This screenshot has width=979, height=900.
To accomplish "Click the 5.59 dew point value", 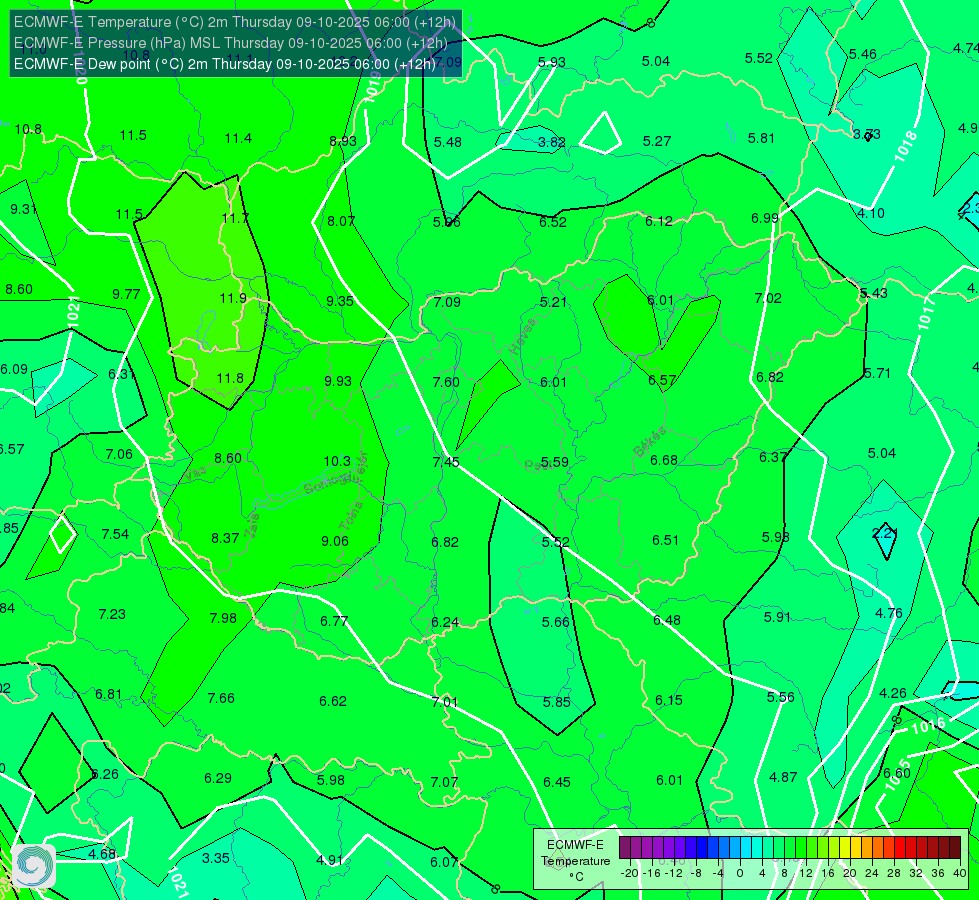I will point(554,462).
